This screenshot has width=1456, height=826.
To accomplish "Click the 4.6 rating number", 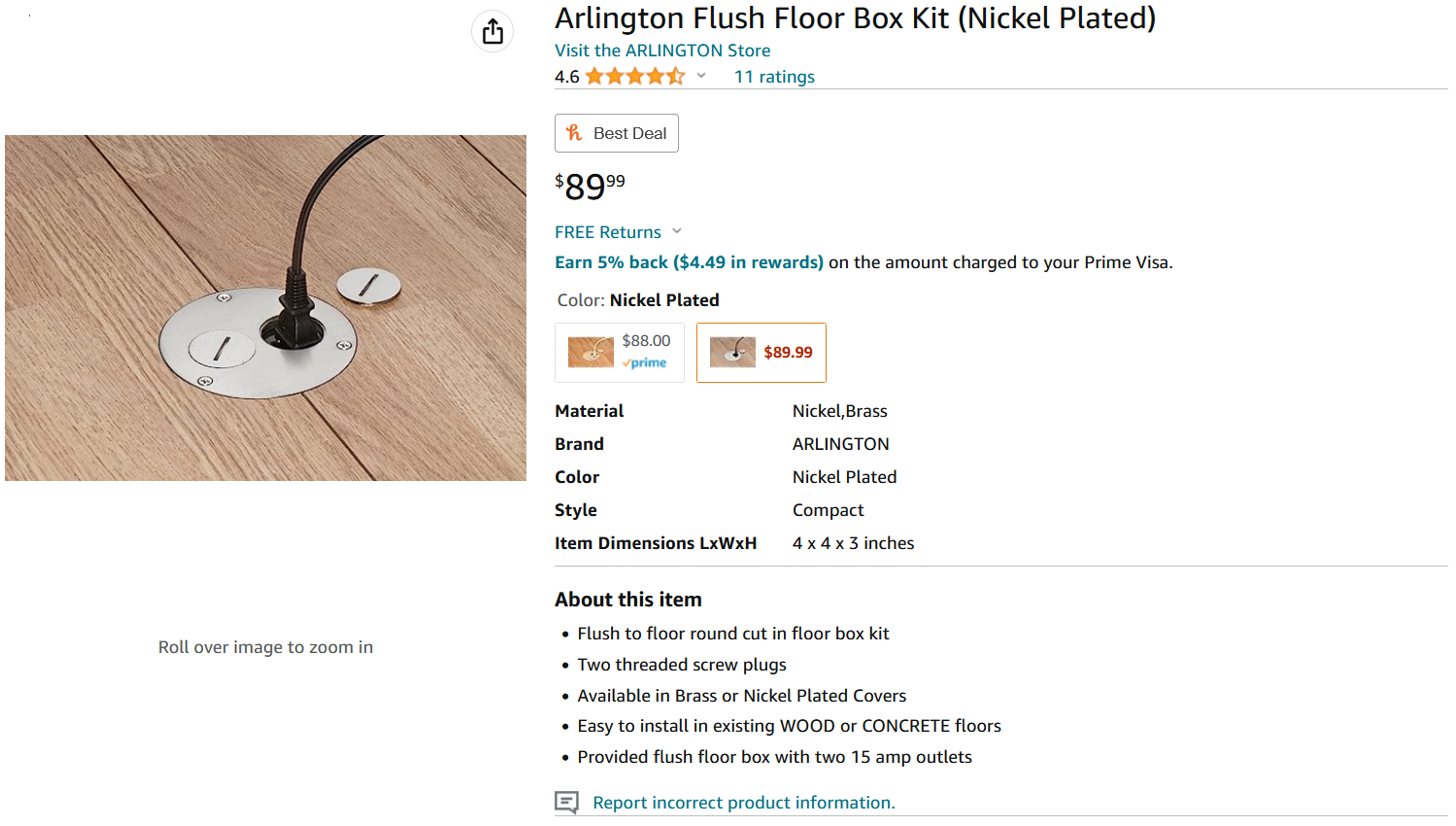I will point(567,77).
